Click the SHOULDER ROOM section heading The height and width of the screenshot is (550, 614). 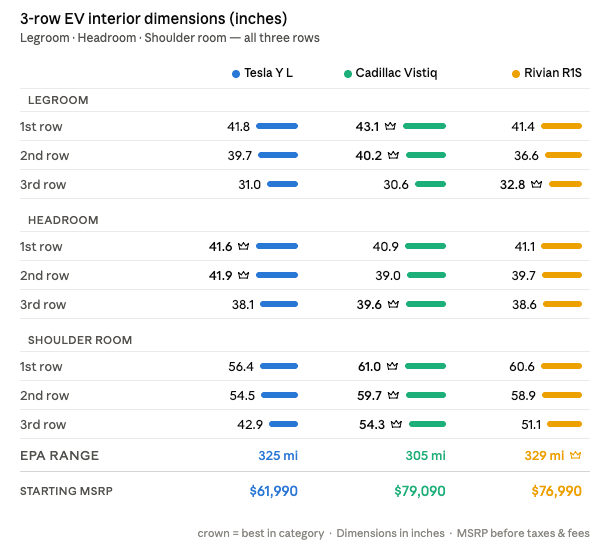click(80, 340)
